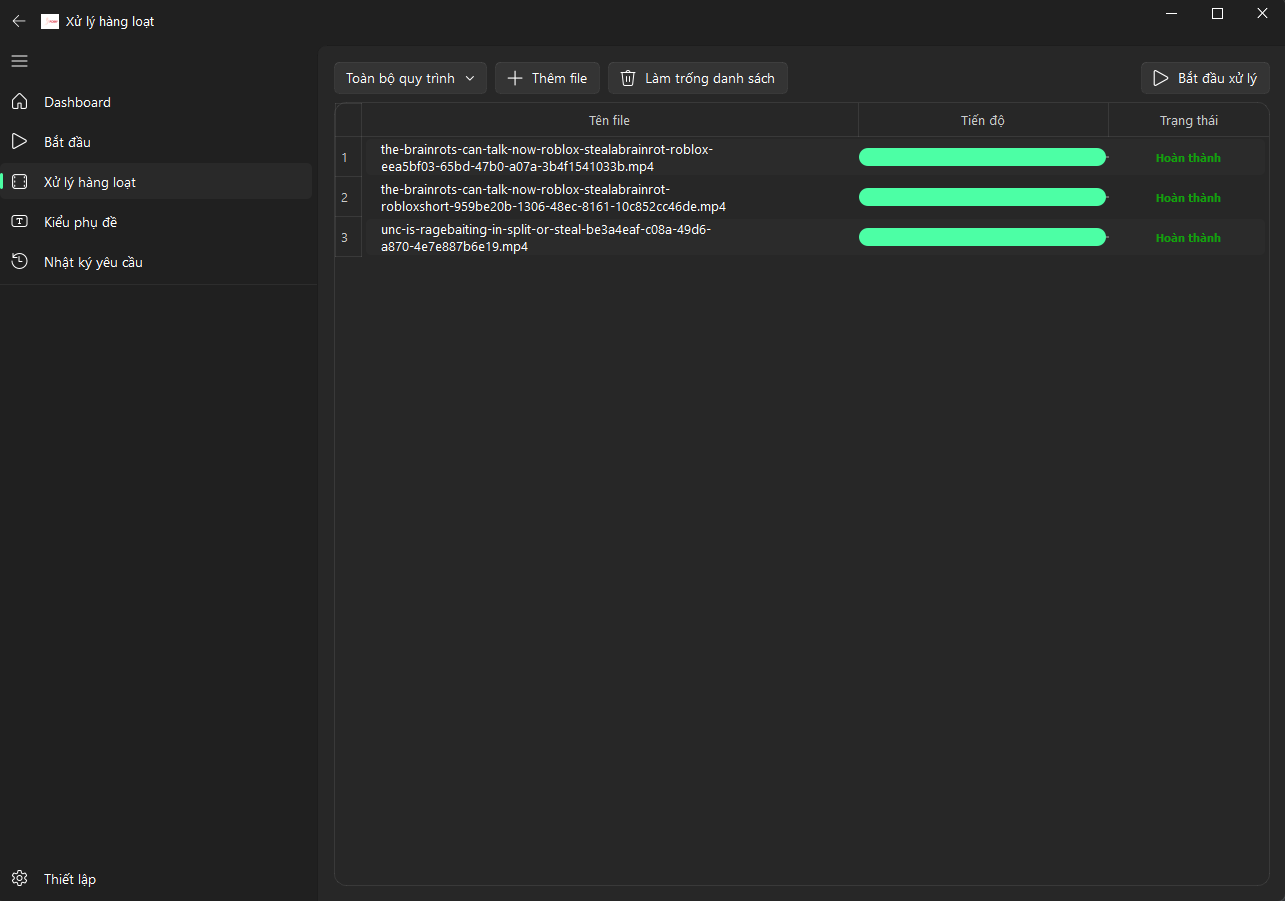Click the Nhật ký yêu cầu history icon
The height and width of the screenshot is (901, 1285).
[19, 262]
